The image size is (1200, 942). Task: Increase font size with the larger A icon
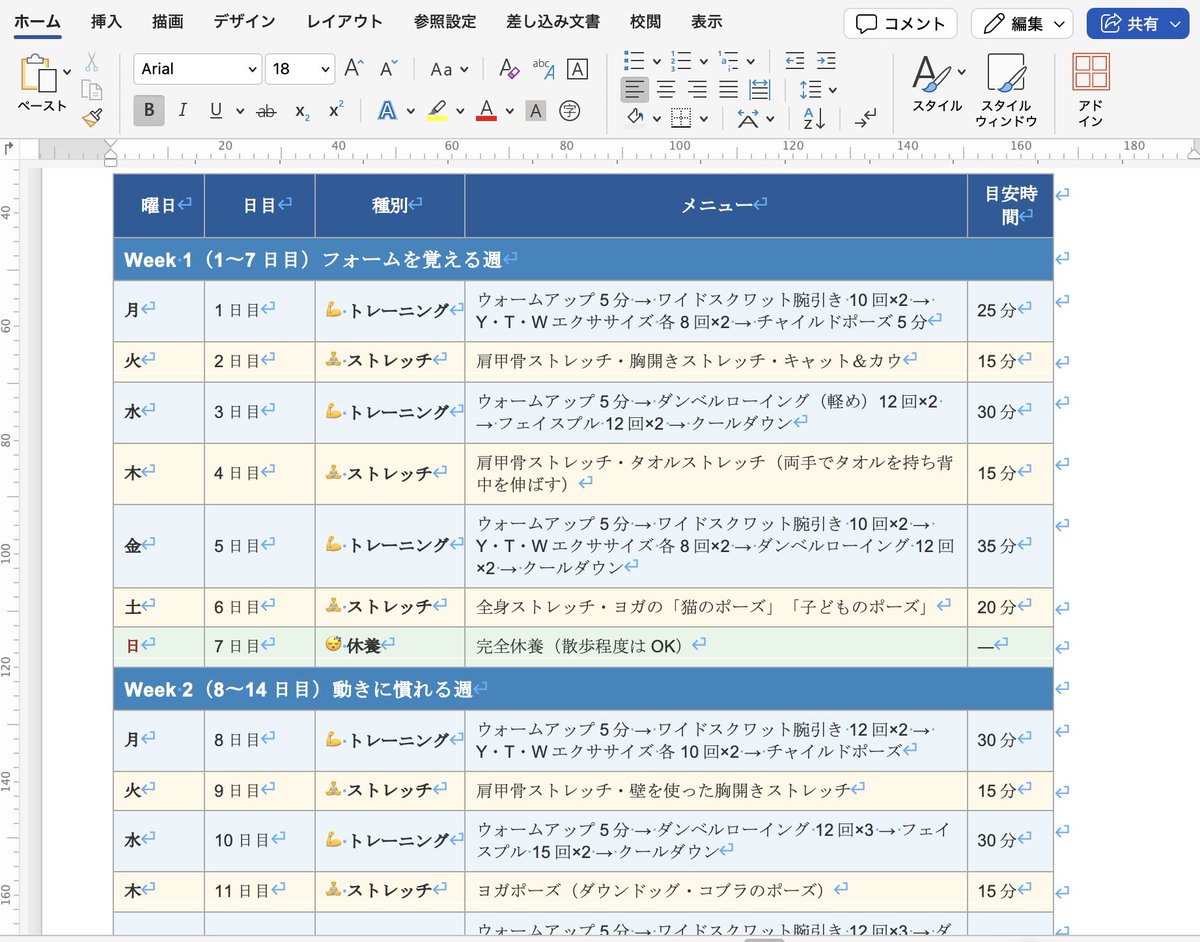[353, 69]
